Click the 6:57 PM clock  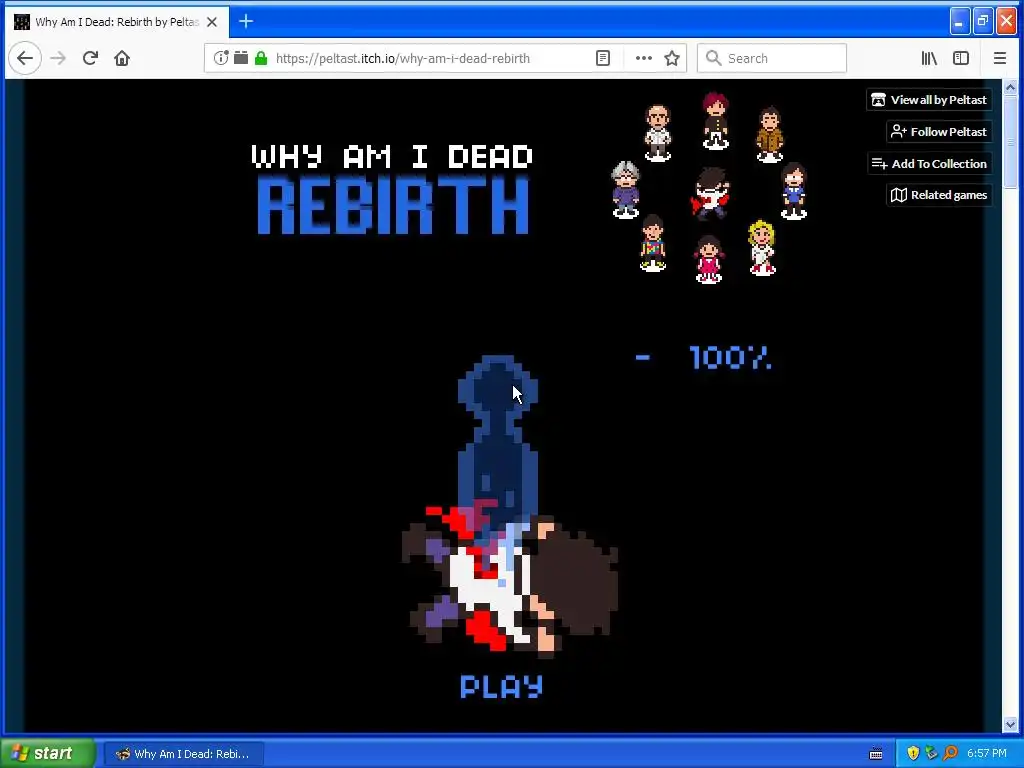(987, 754)
